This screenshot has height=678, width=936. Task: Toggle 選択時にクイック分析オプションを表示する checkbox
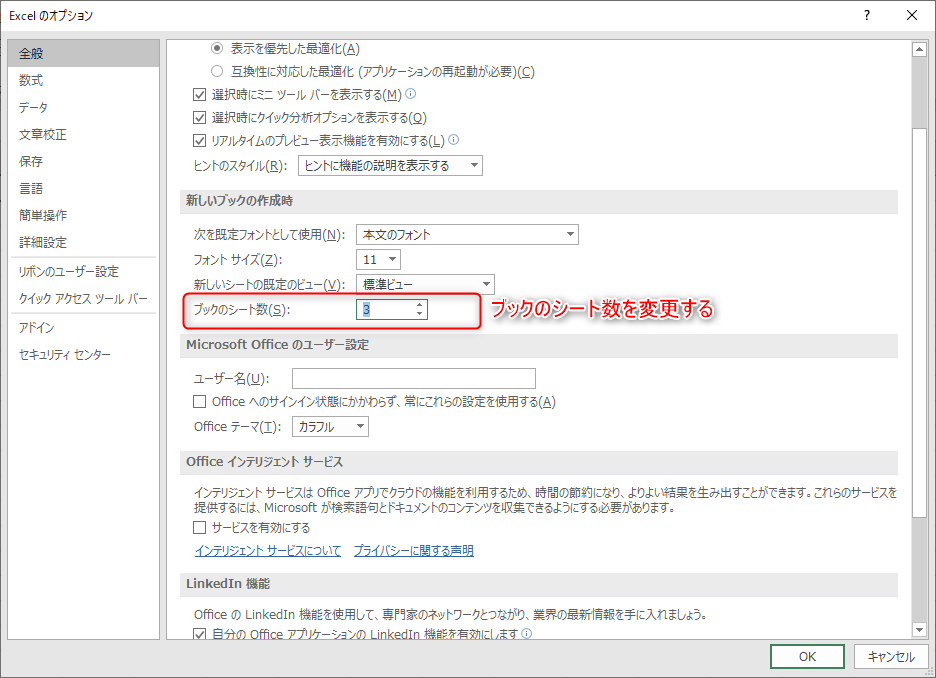(x=199, y=118)
